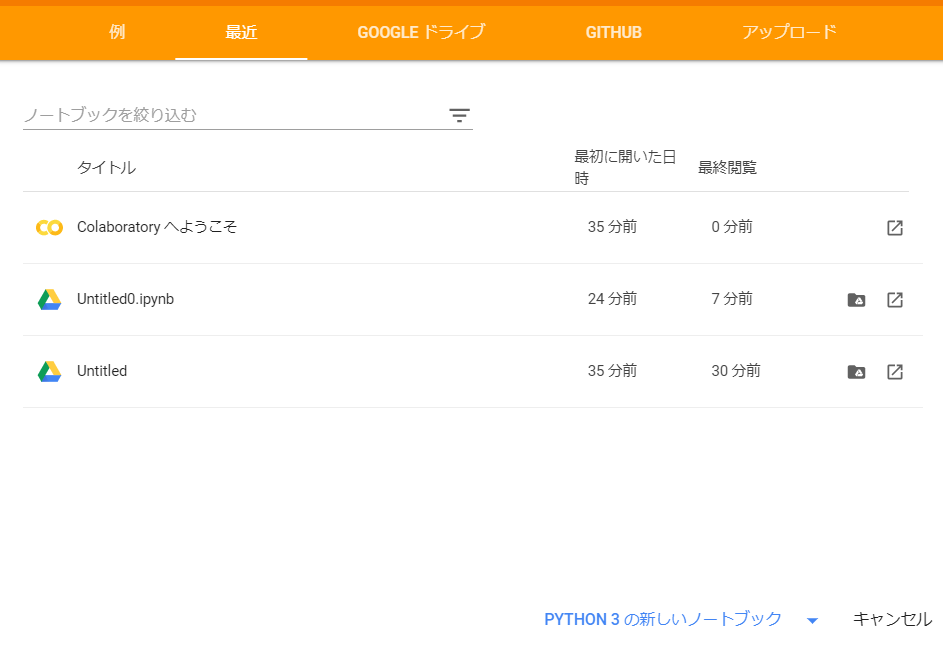Create a PYTHON 3 の新しいノートブック
The width and height of the screenshot is (943, 645).
[x=663, y=619]
